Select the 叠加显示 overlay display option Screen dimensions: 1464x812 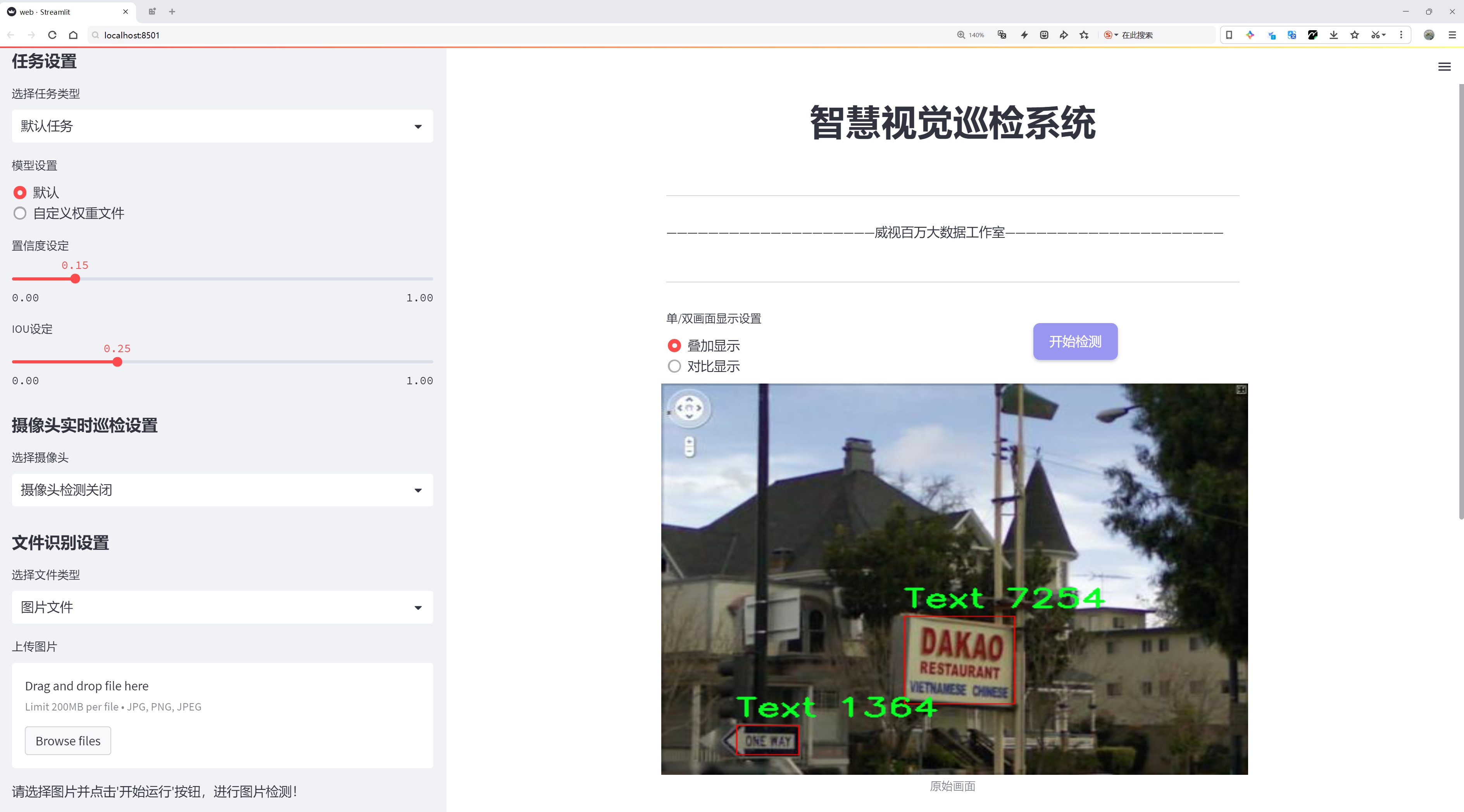coord(674,346)
